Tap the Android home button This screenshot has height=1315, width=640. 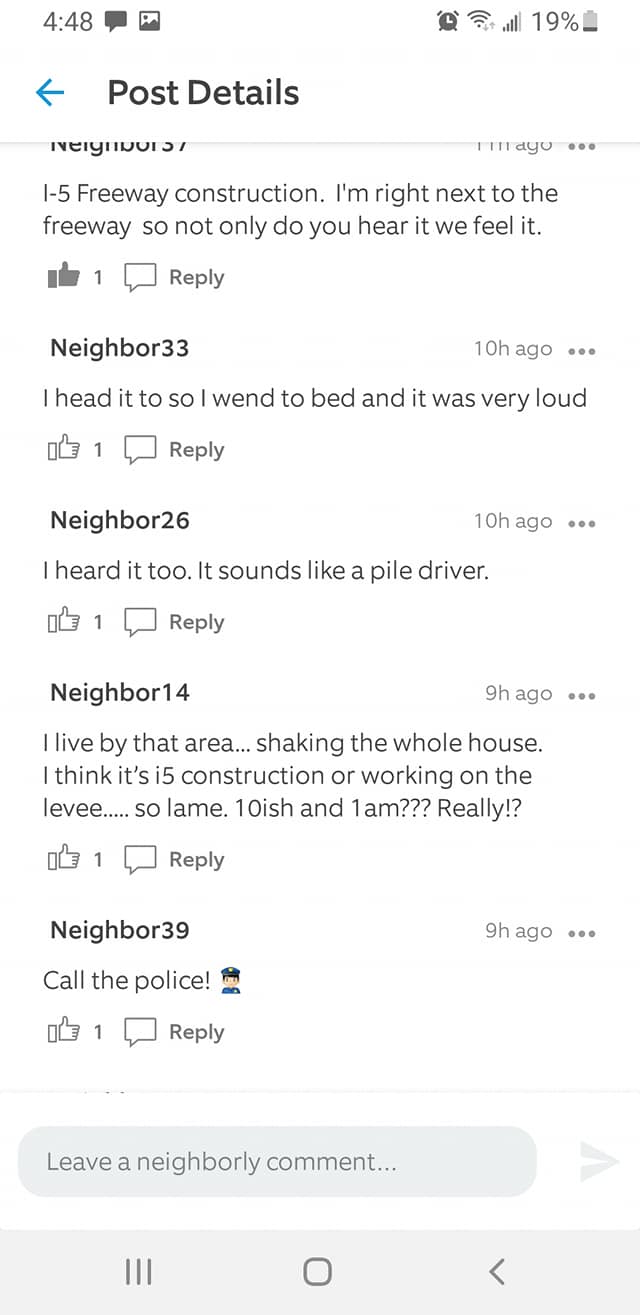pyautogui.click(x=317, y=1271)
